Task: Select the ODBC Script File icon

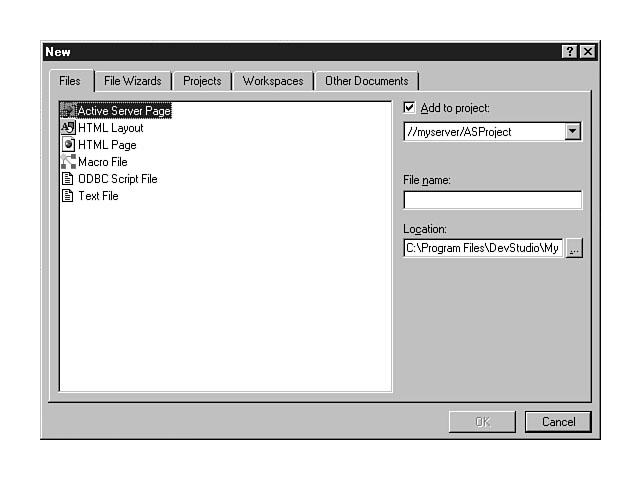Action: pos(68,179)
